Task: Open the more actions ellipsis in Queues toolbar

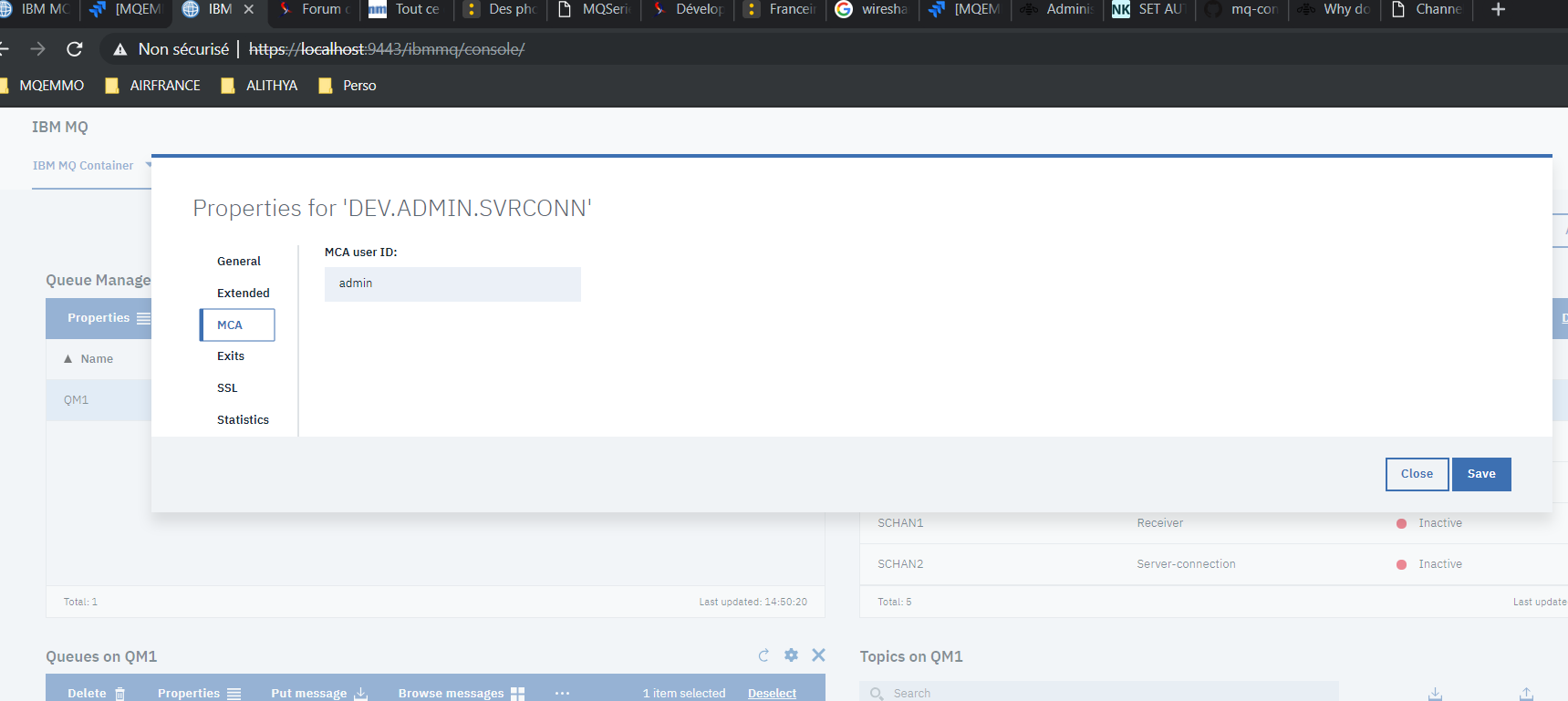Action: pyautogui.click(x=562, y=693)
